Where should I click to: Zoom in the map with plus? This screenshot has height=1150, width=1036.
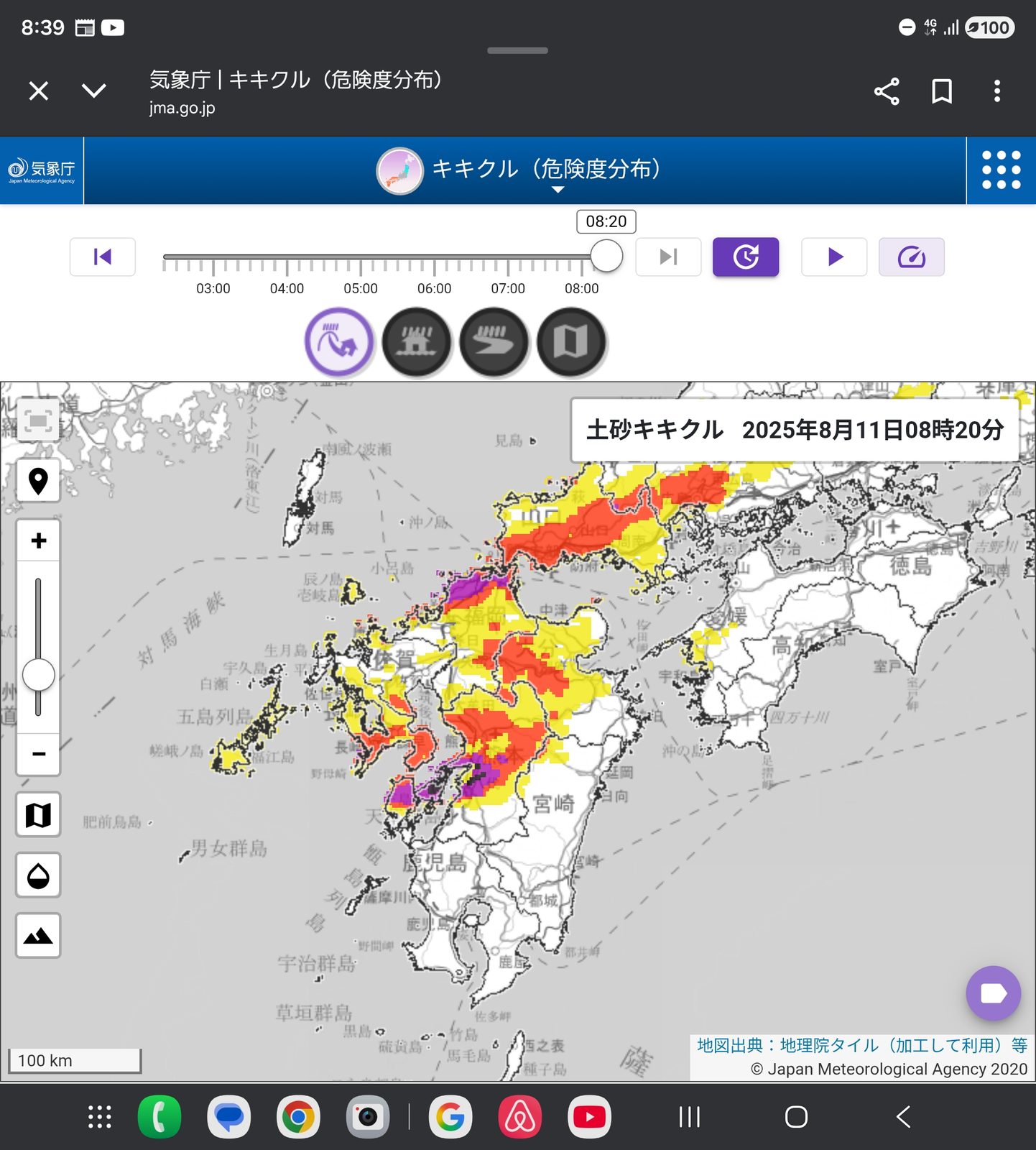pyautogui.click(x=38, y=540)
